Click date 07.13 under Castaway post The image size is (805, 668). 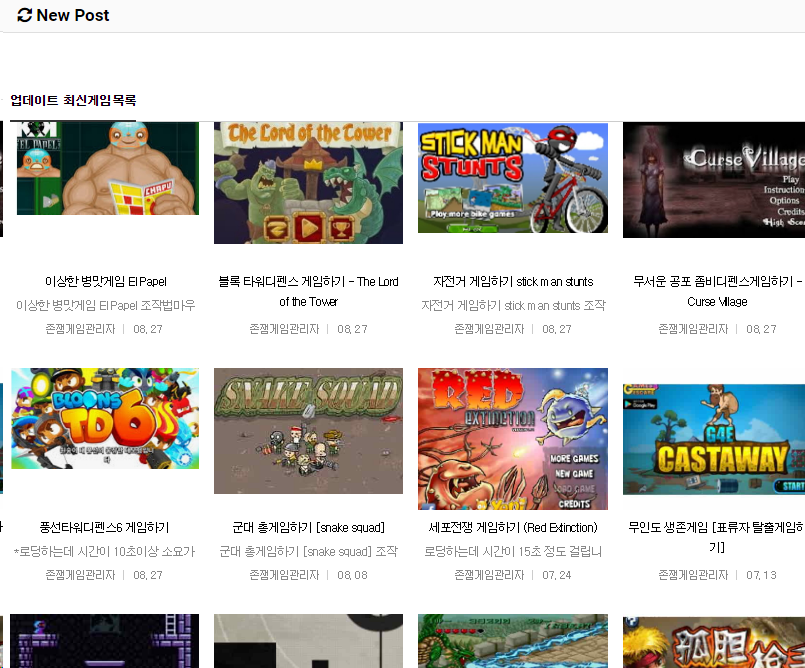point(761,575)
